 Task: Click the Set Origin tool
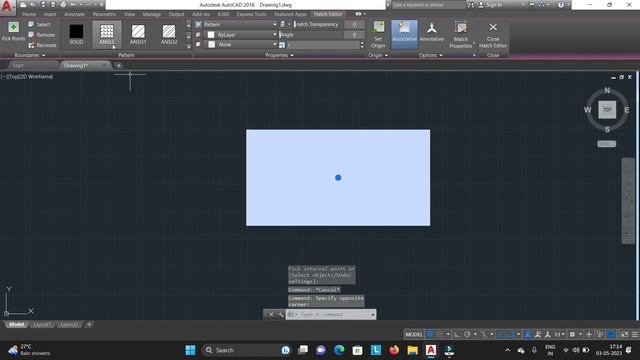(x=378, y=35)
